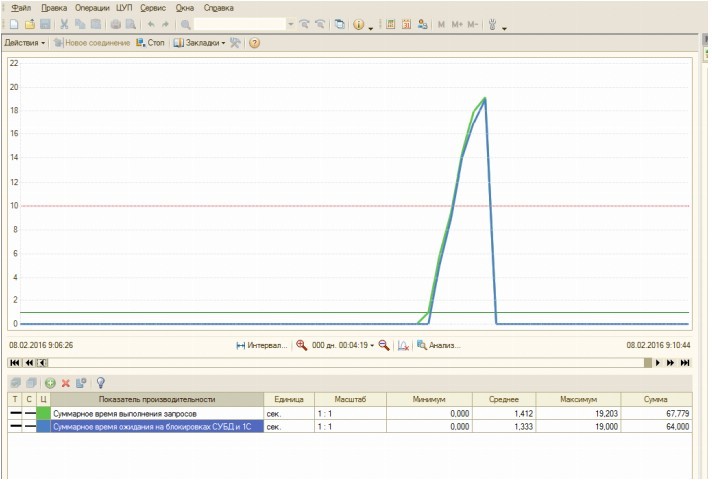Open the calculator icon
Image resolution: width=712 pixels, height=484 pixels.
pos(391,25)
